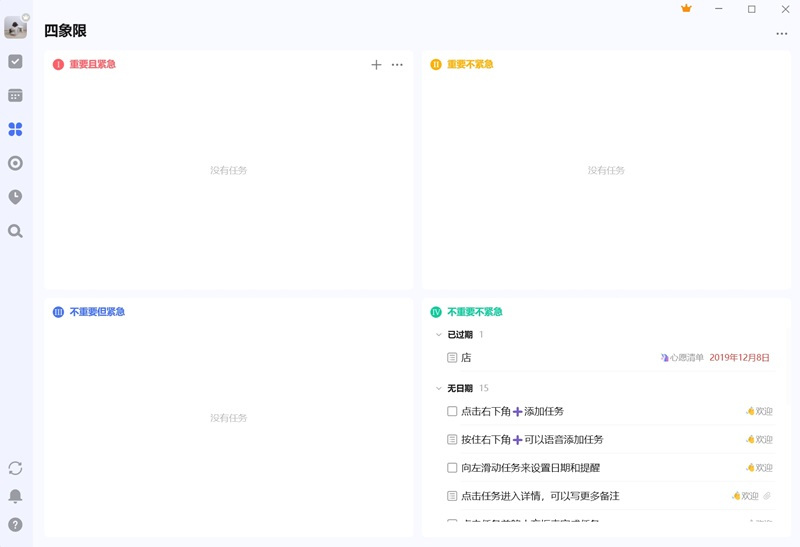Tick the 向左滑动任务来设置日期和提醒 checkbox
This screenshot has width=800, height=547.
coord(452,468)
